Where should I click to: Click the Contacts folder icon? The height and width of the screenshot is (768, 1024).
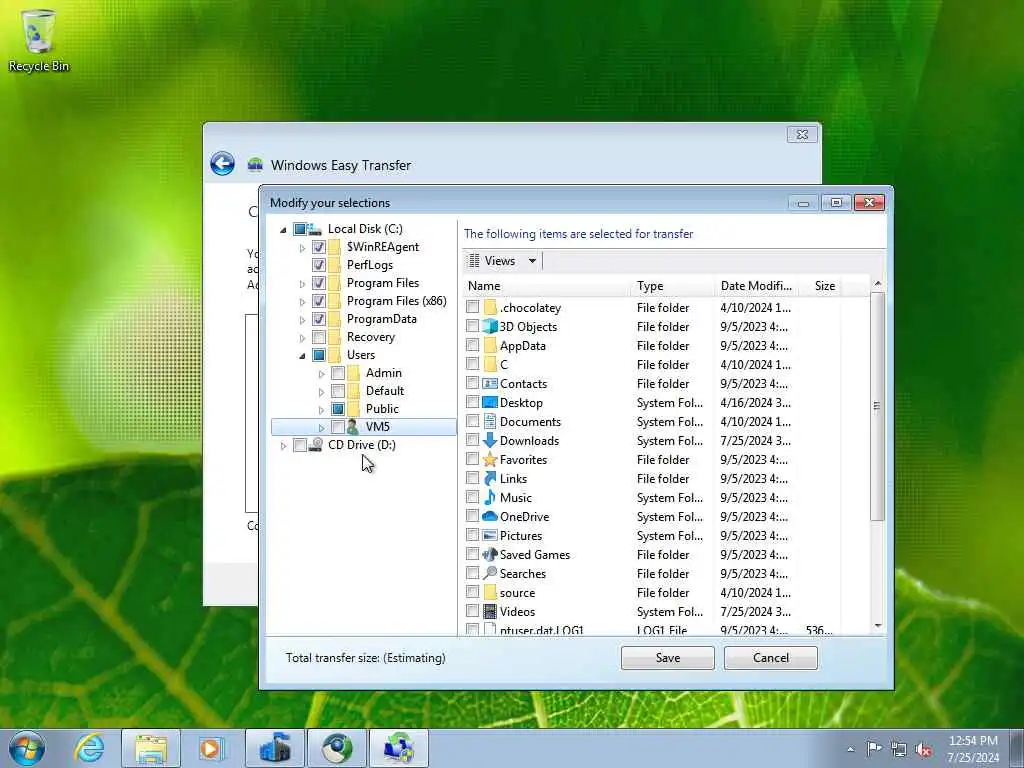490,383
